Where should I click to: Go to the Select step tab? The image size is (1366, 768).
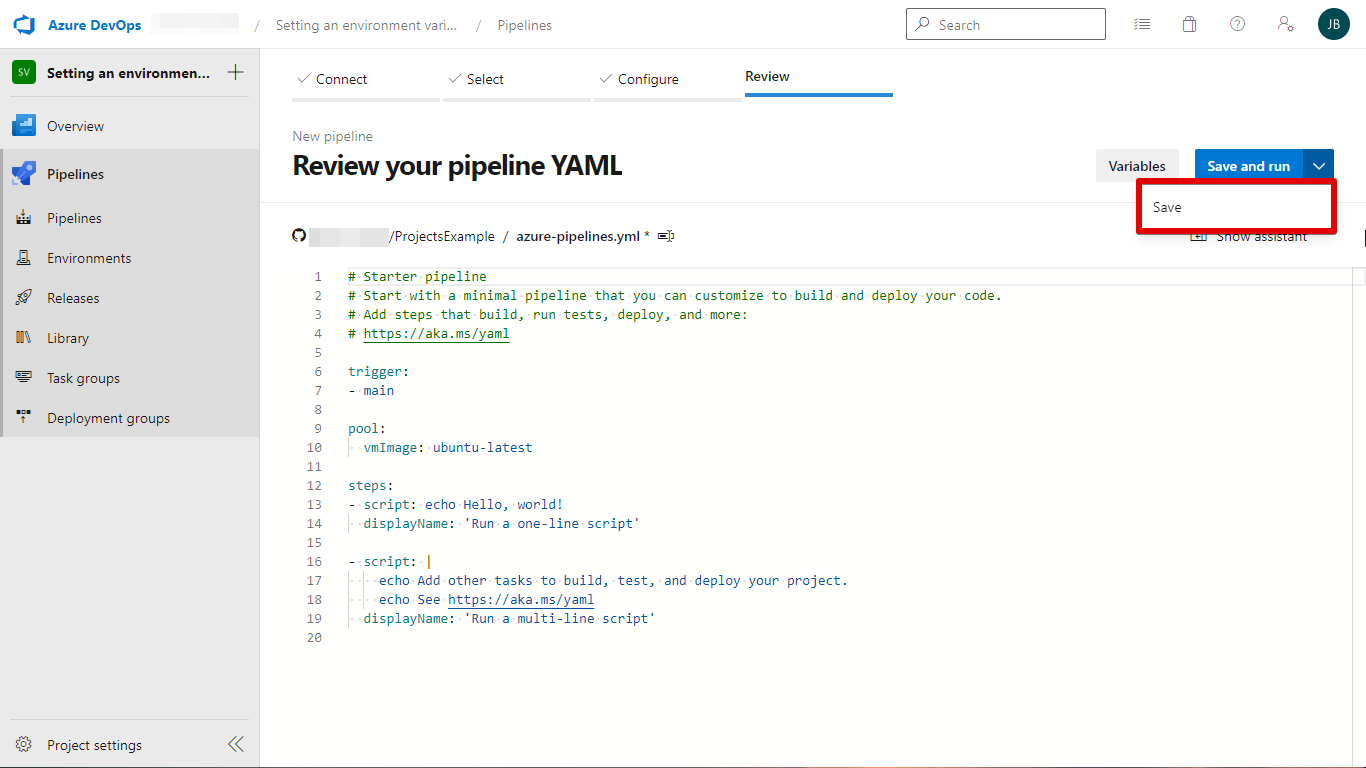tap(484, 79)
